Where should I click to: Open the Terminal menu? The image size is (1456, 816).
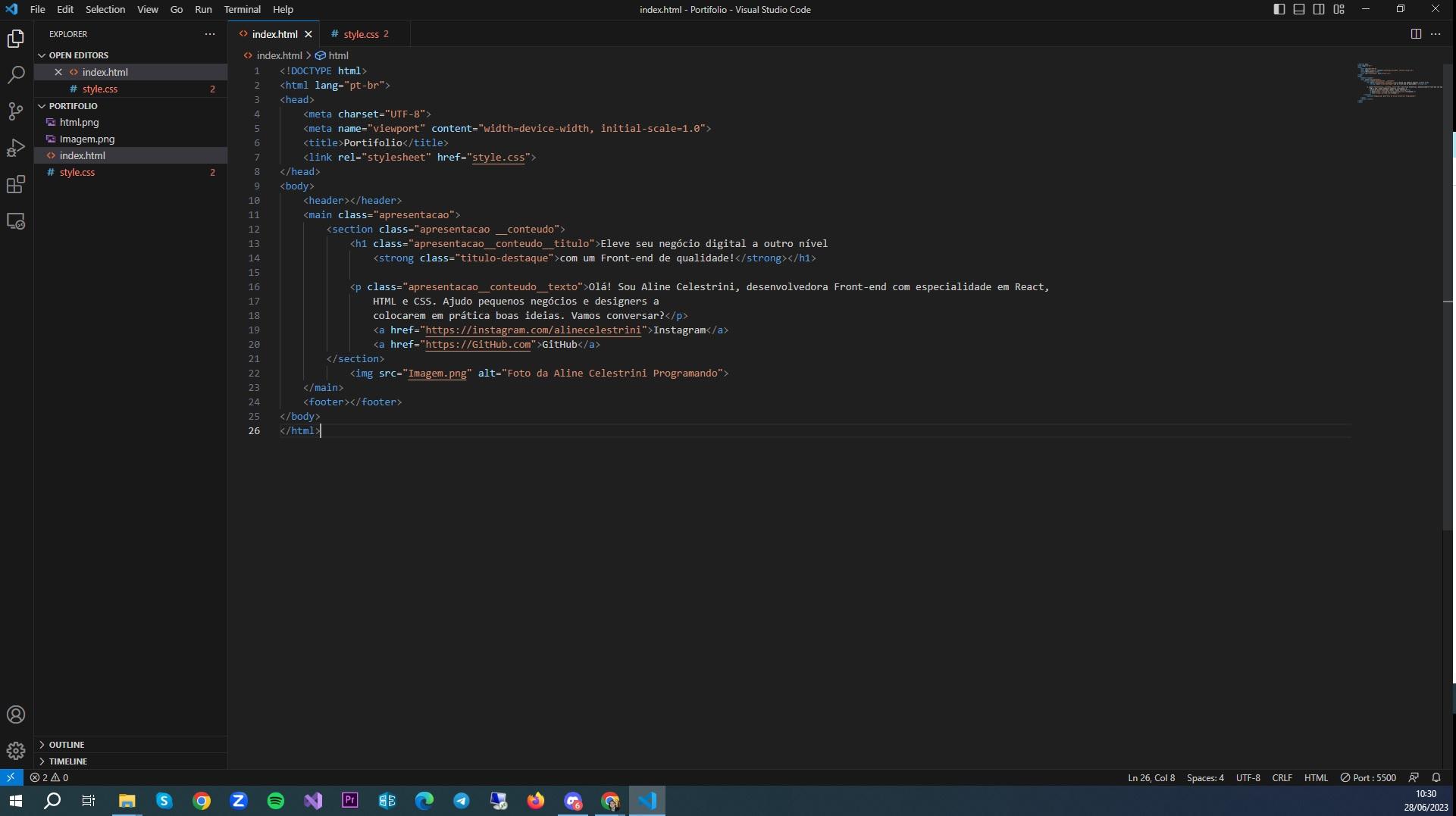(x=243, y=9)
